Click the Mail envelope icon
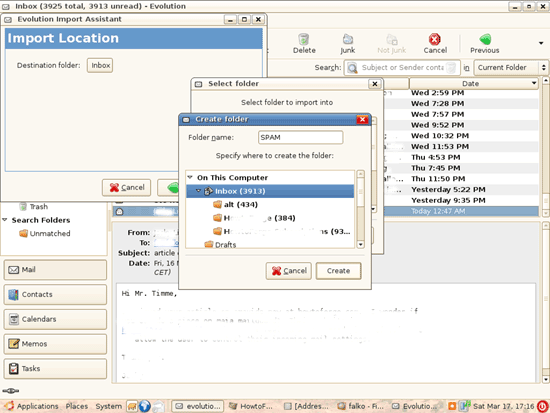The height and width of the screenshot is (413, 550). 14,269
